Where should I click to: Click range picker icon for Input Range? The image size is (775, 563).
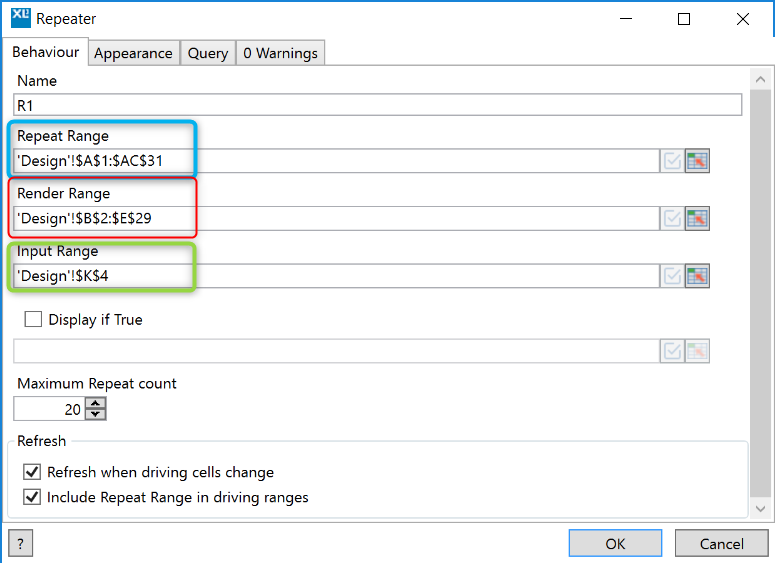(x=697, y=276)
